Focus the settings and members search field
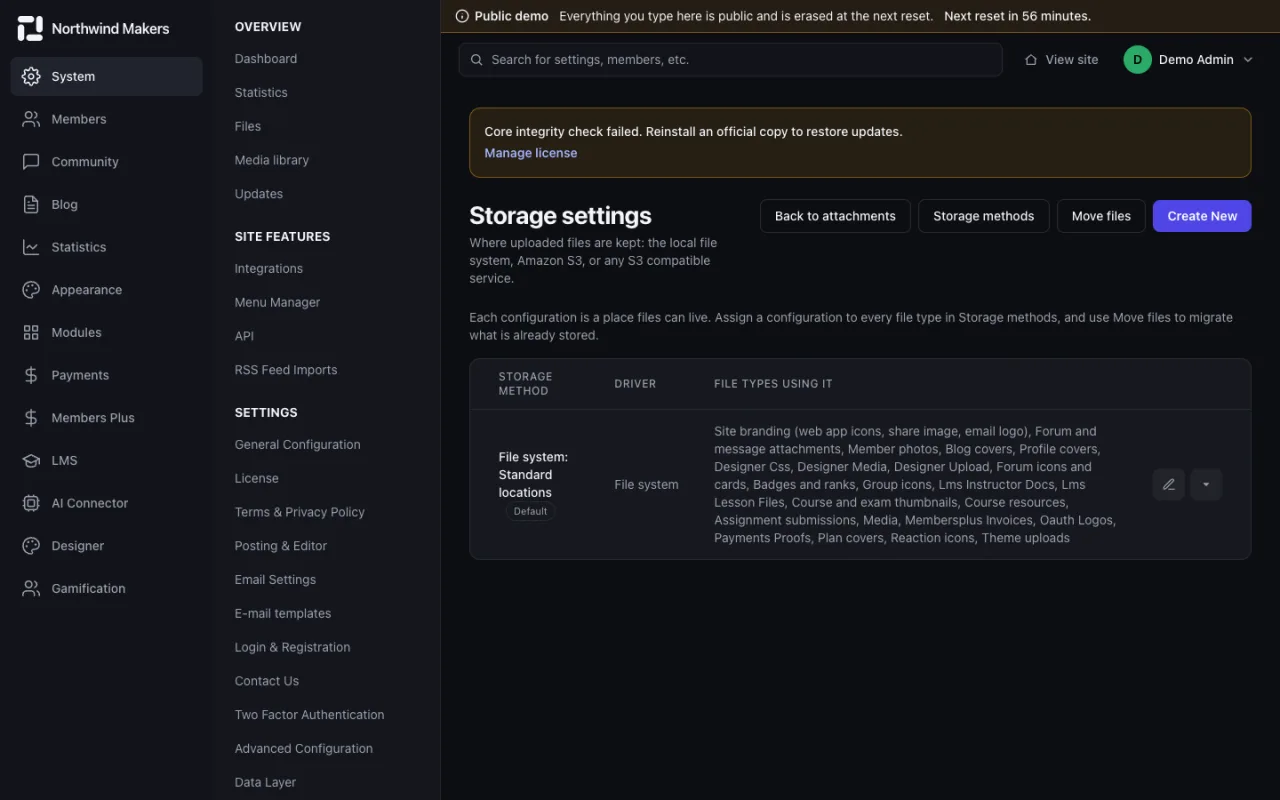Screen dimensions: 1280x800 [730, 60]
